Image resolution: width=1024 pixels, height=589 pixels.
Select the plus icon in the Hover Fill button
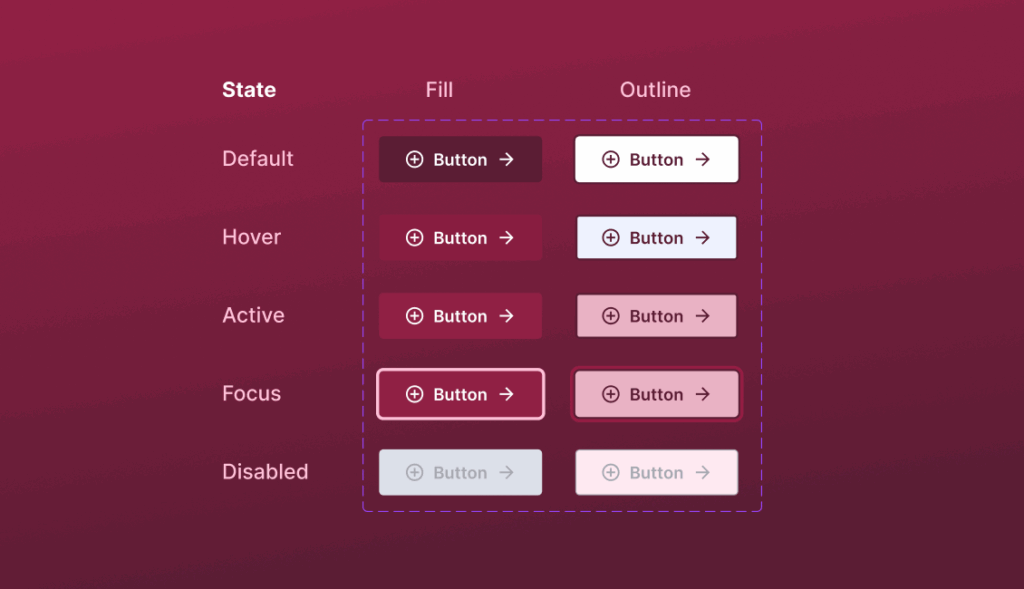click(x=415, y=237)
